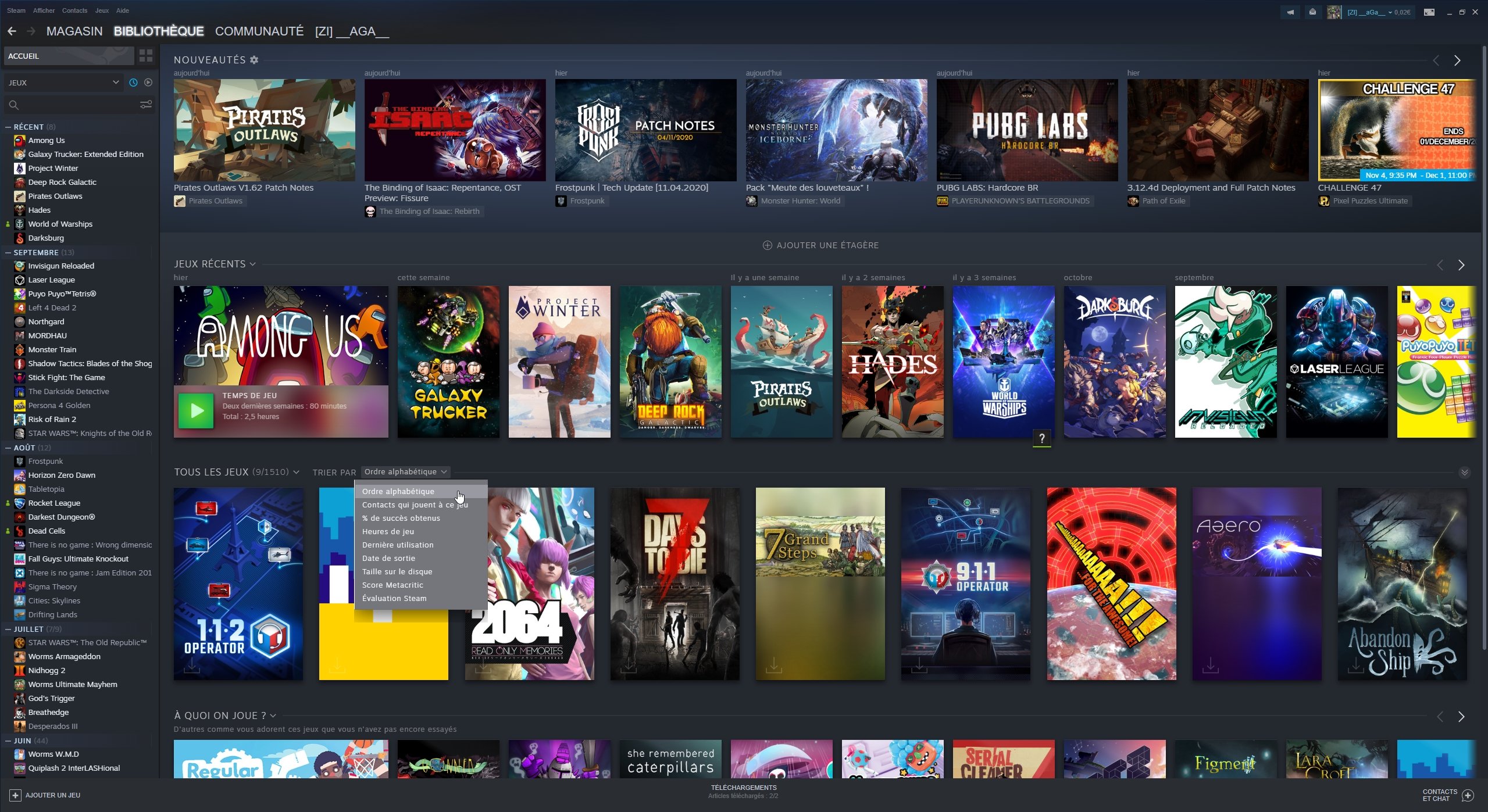
Task: Switch to grid view beside ACCUEIL
Action: pos(145,56)
